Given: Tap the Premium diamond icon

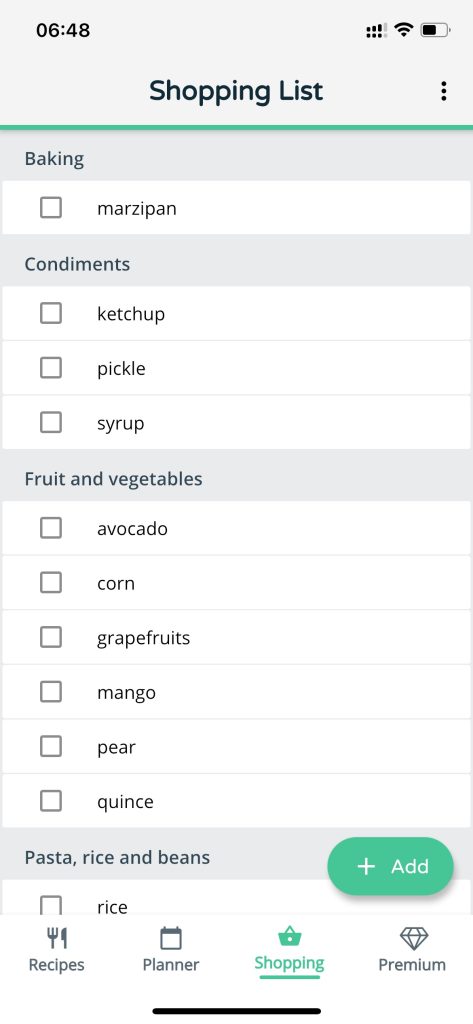Looking at the screenshot, I should (x=413, y=938).
